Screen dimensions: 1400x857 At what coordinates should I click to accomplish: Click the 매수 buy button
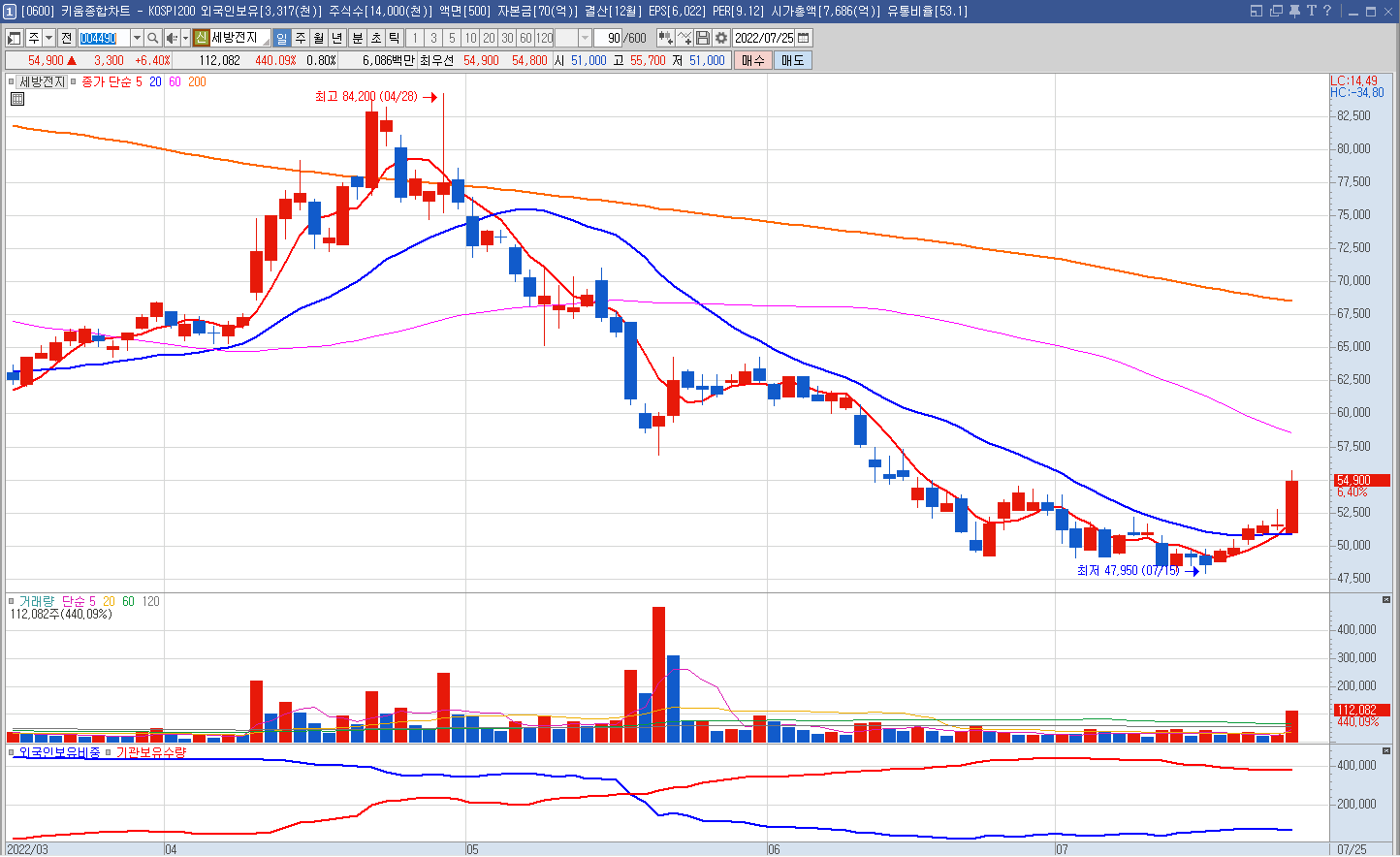(x=752, y=60)
